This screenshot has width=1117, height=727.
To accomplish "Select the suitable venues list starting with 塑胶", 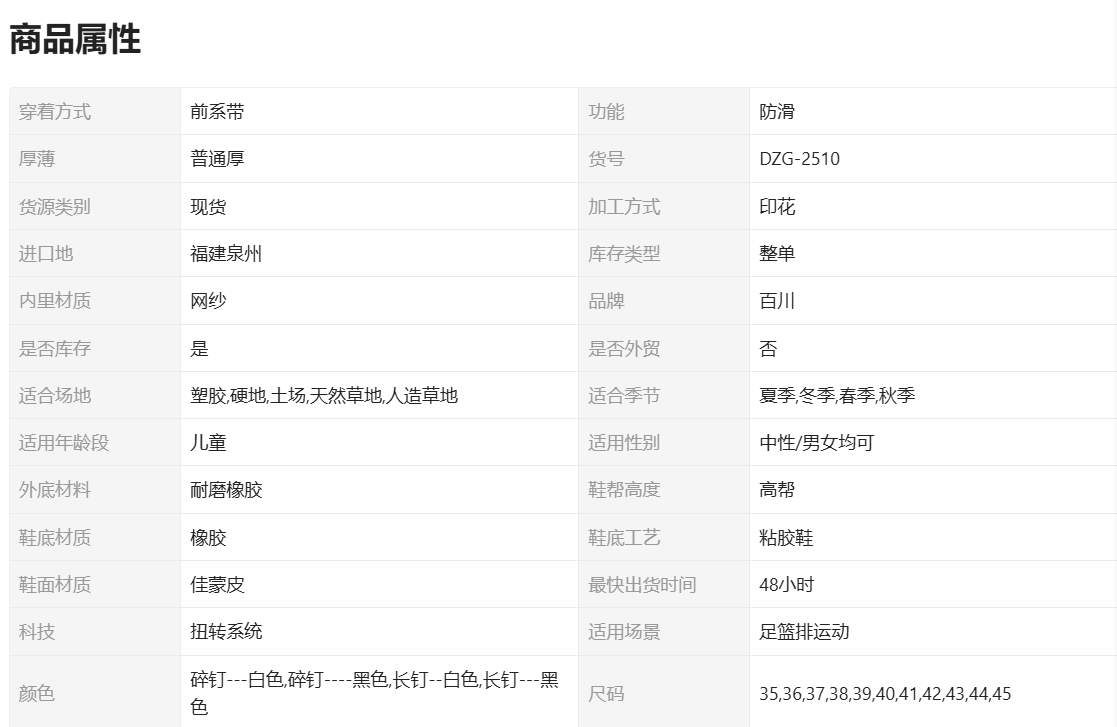I will tap(324, 396).
